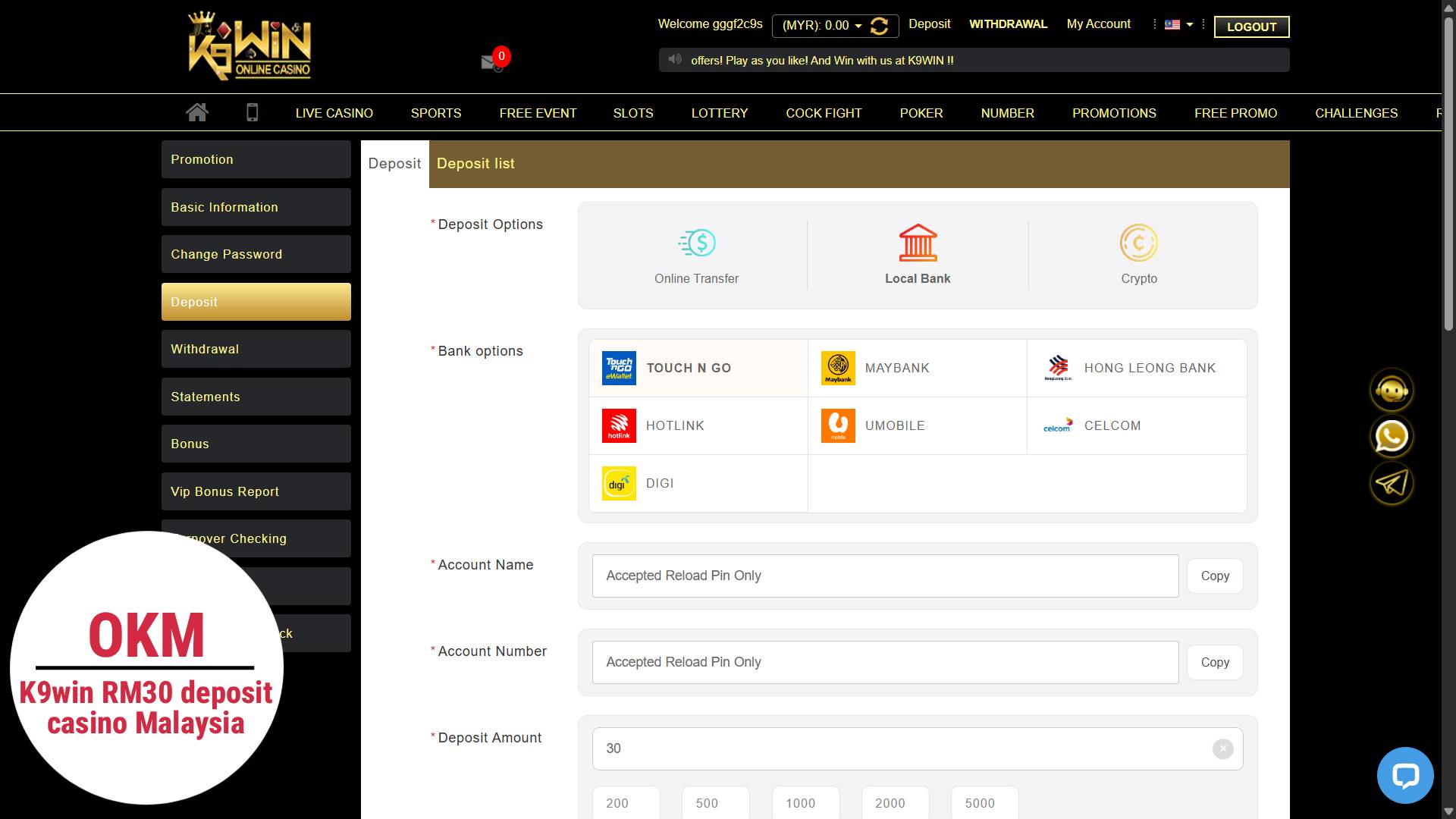This screenshot has height=819, width=1456.
Task: Open the LOTTERY menu
Action: pyautogui.click(x=720, y=113)
